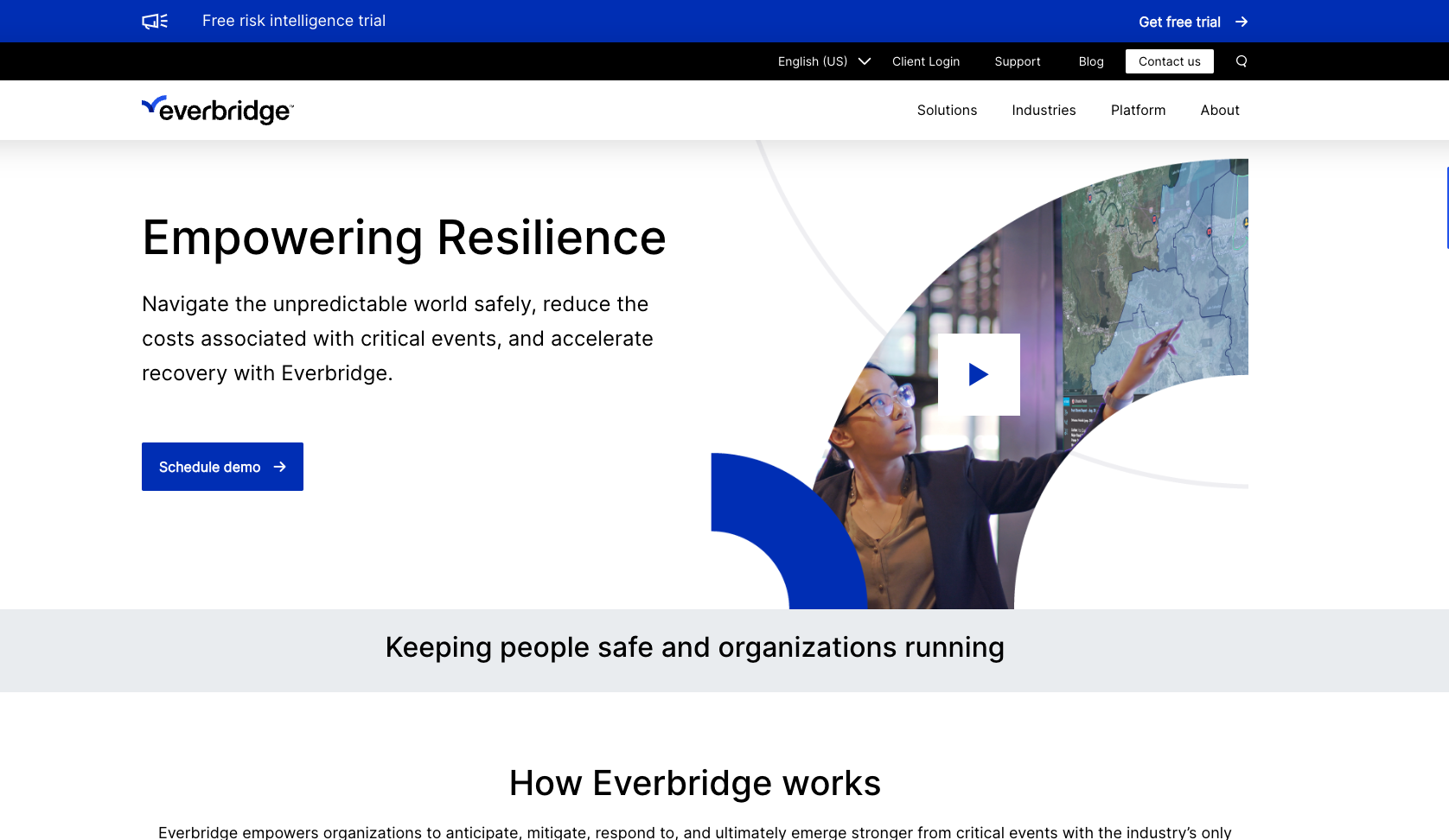
Task: Open the Support link
Action: [1018, 61]
